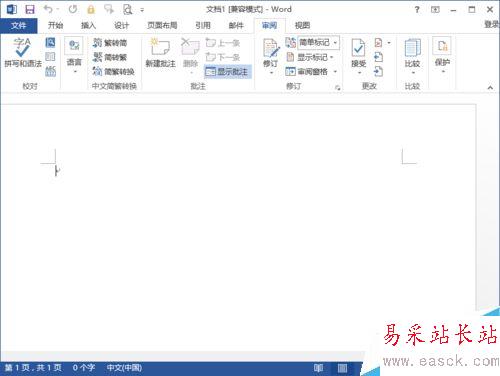Screen dimensions: 500x376
Task: Go to the next change icon
Action: [x=378, y=71]
